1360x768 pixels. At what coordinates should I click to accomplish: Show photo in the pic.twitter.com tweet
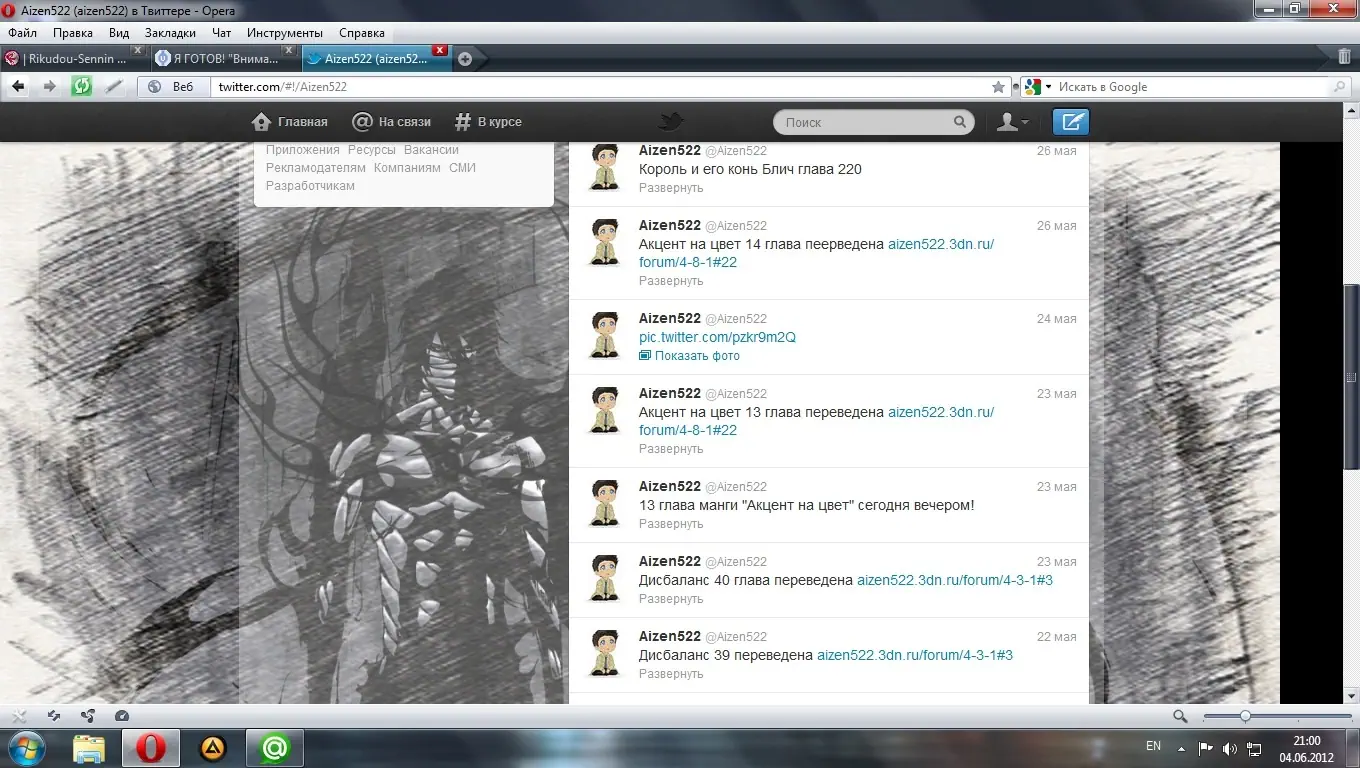pyautogui.click(x=697, y=356)
